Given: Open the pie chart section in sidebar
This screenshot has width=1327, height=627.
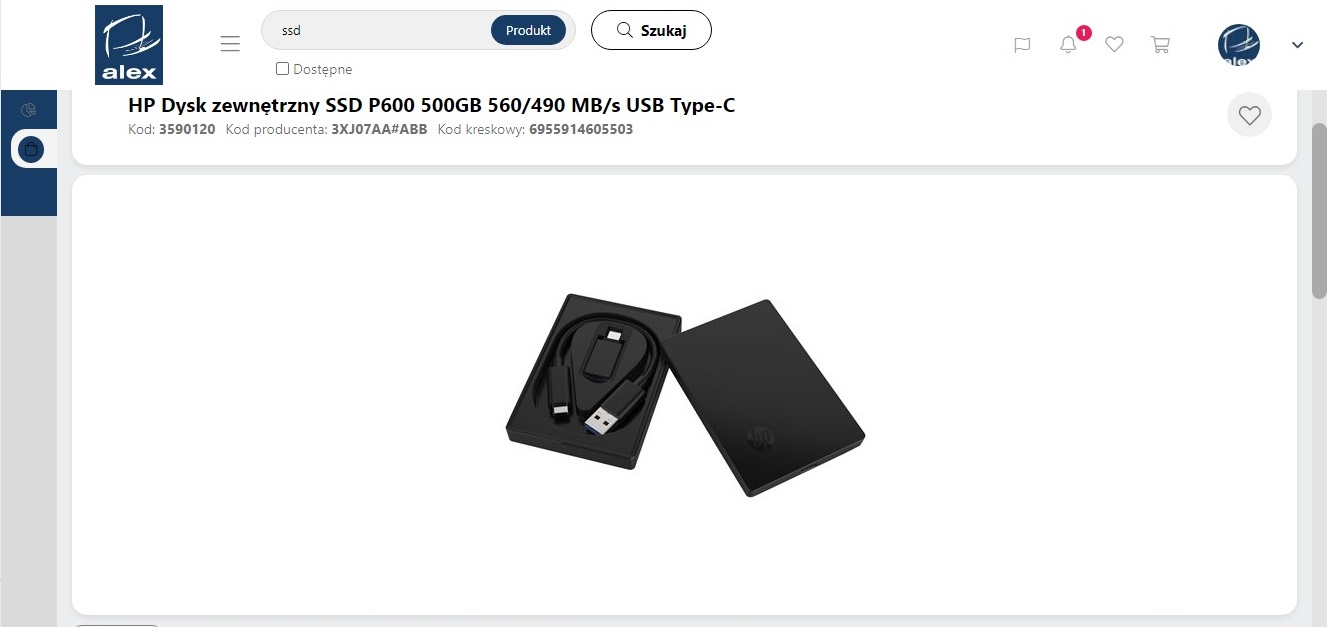Looking at the screenshot, I should [x=29, y=110].
